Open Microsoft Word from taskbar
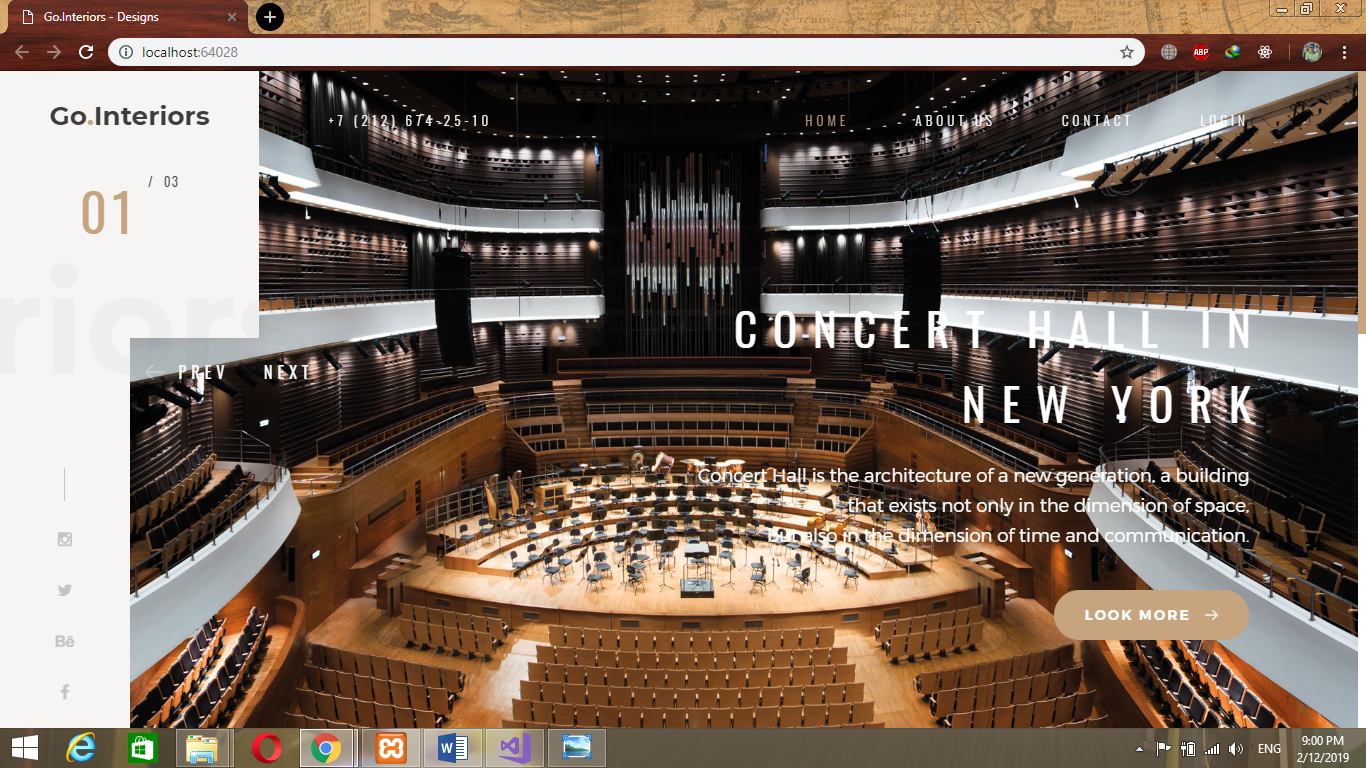Image resolution: width=1366 pixels, height=768 pixels. click(x=452, y=748)
